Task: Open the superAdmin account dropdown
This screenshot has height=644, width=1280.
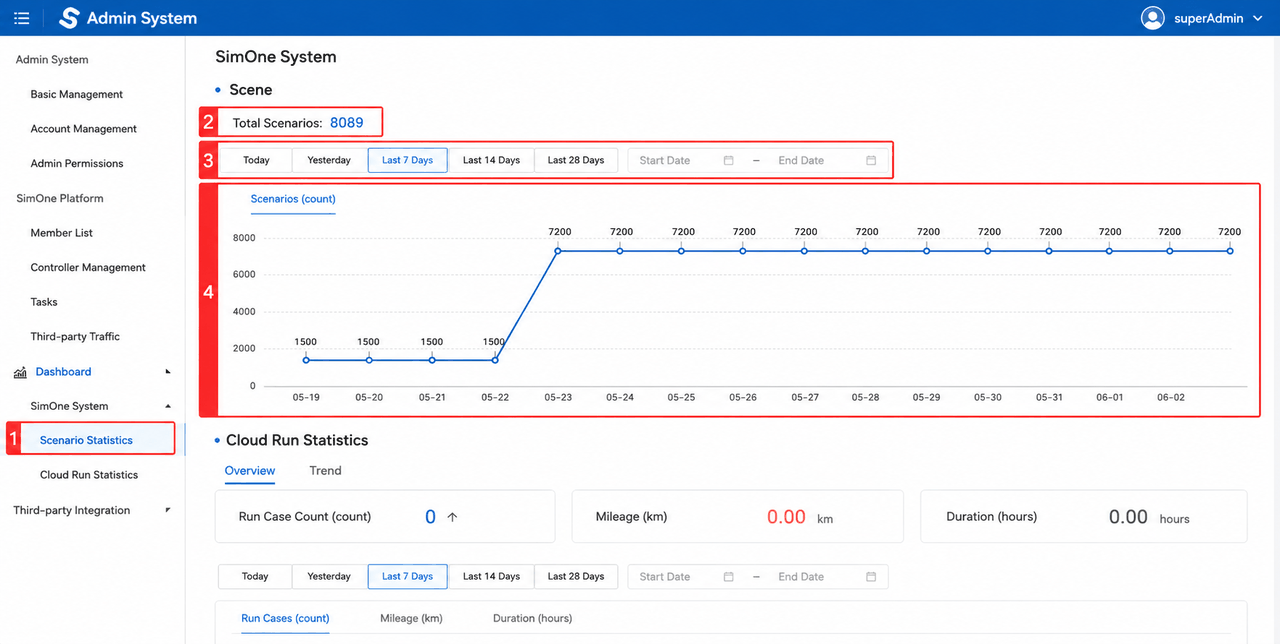Action: point(1203,18)
